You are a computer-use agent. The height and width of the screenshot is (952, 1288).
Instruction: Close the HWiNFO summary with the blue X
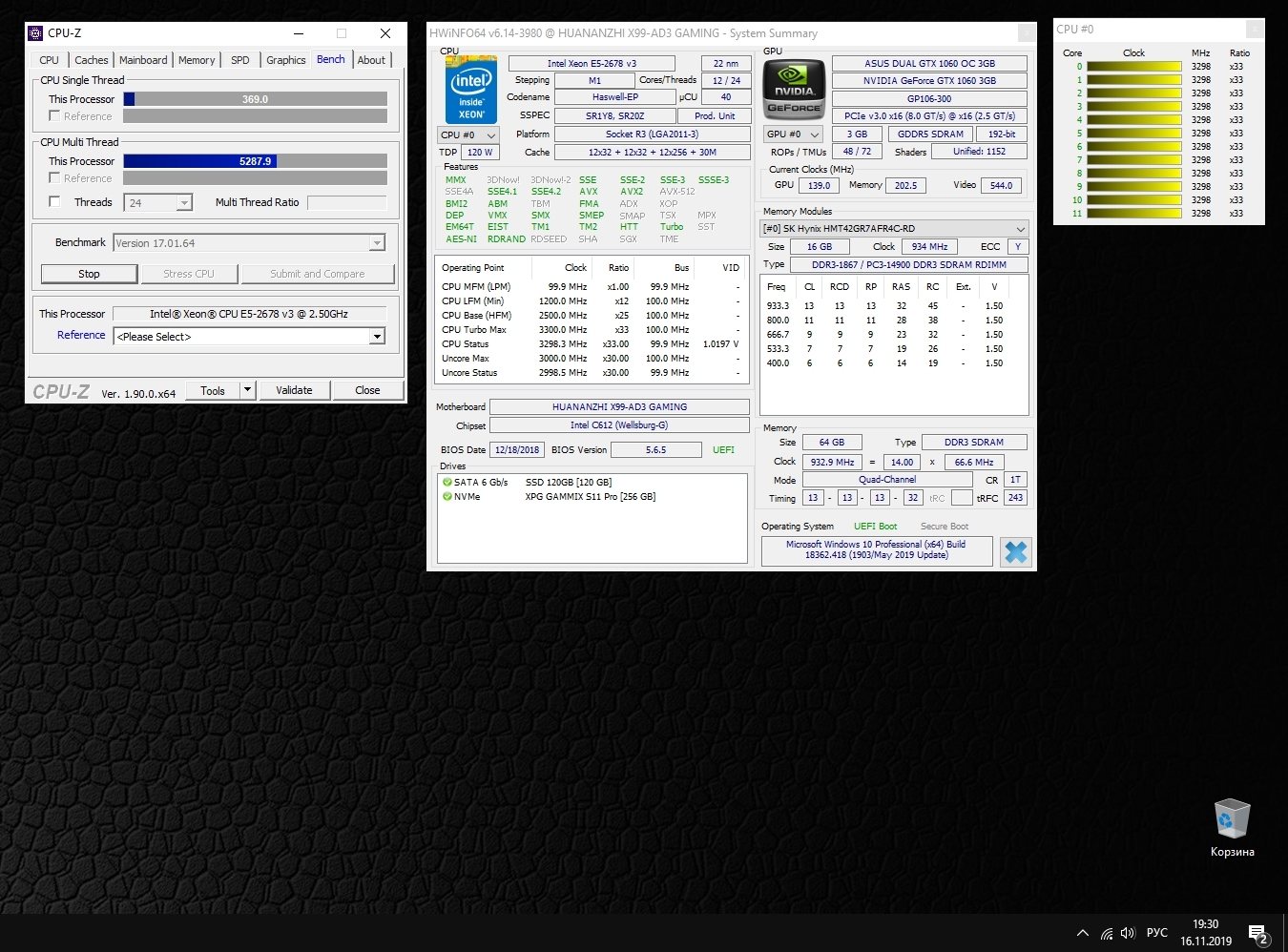click(1016, 551)
